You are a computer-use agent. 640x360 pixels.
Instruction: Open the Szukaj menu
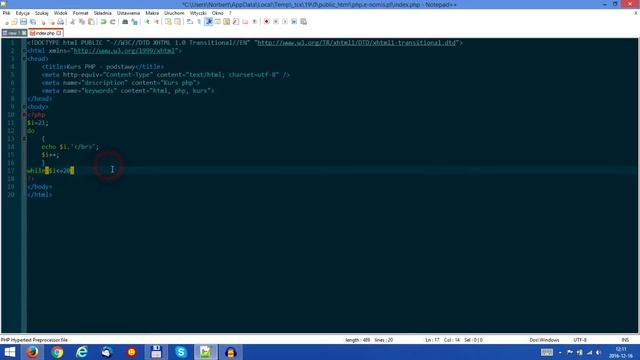click(x=41, y=13)
